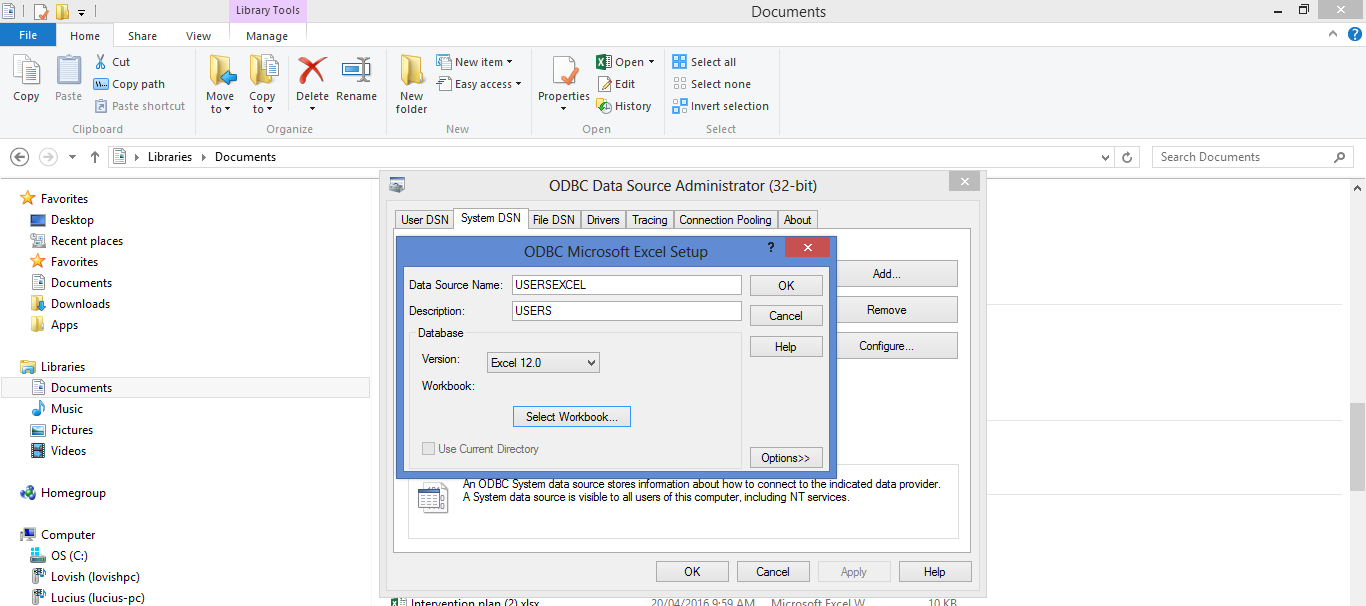Select Homegroup in navigation pane
Screen dimensions: 1366x606
pos(73,493)
